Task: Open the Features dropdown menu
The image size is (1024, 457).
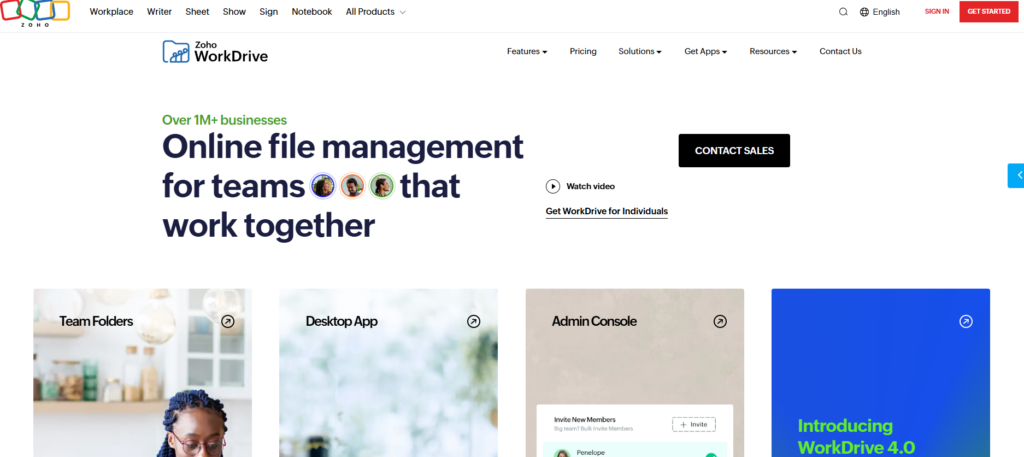Action: point(527,52)
